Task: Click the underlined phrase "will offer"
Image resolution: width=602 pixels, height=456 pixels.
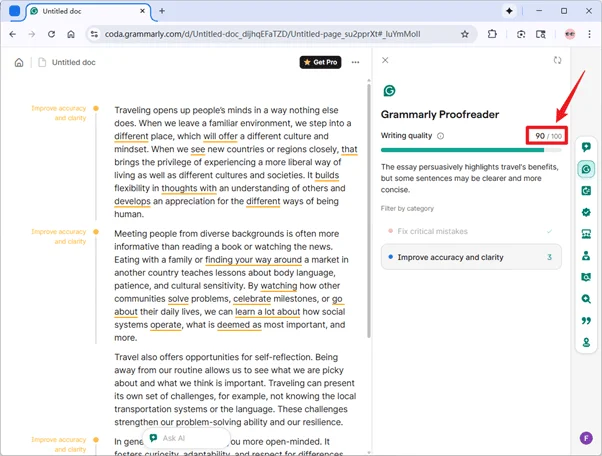Action: 220,136
